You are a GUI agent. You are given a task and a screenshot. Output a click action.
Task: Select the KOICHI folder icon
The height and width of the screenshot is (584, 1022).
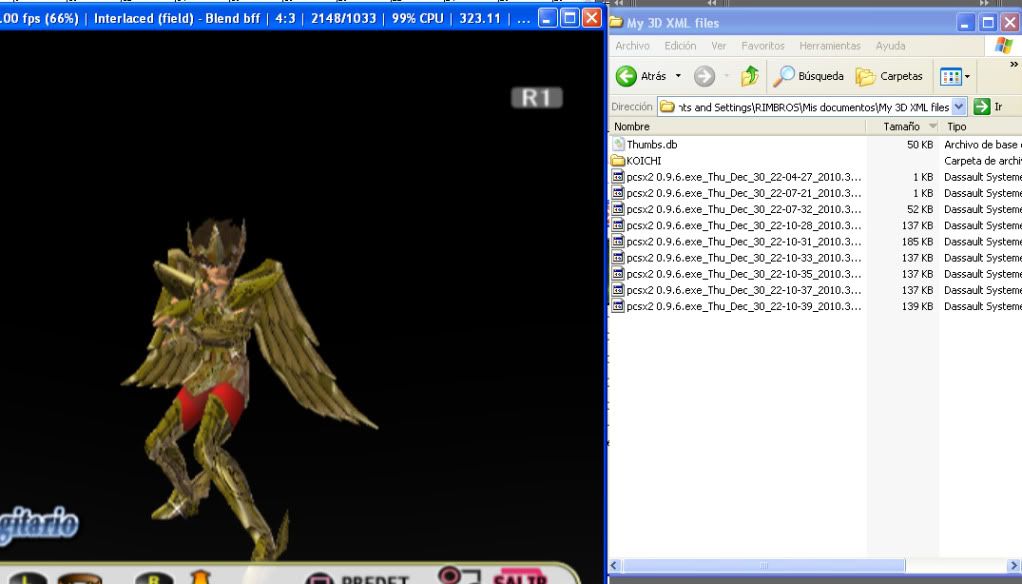(x=618, y=160)
